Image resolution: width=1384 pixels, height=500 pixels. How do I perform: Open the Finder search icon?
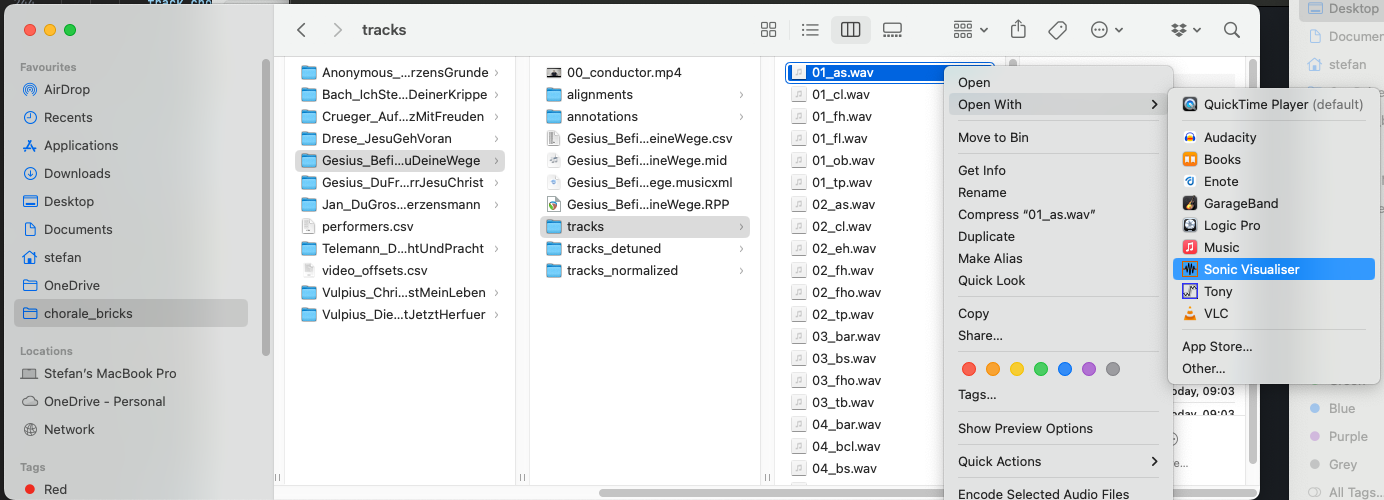(1232, 30)
